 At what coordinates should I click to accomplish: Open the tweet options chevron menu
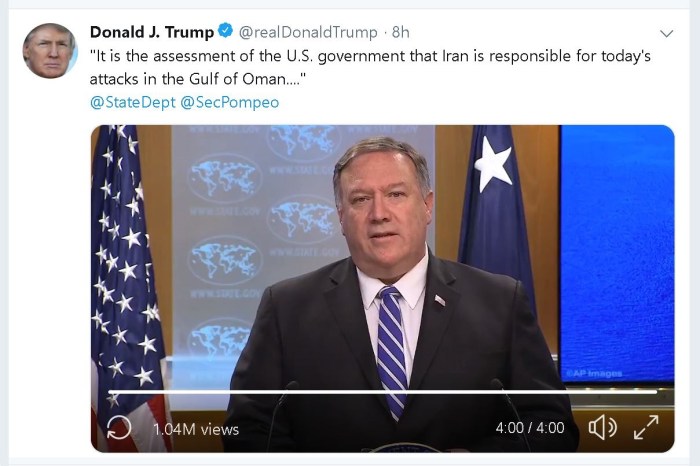point(667,32)
